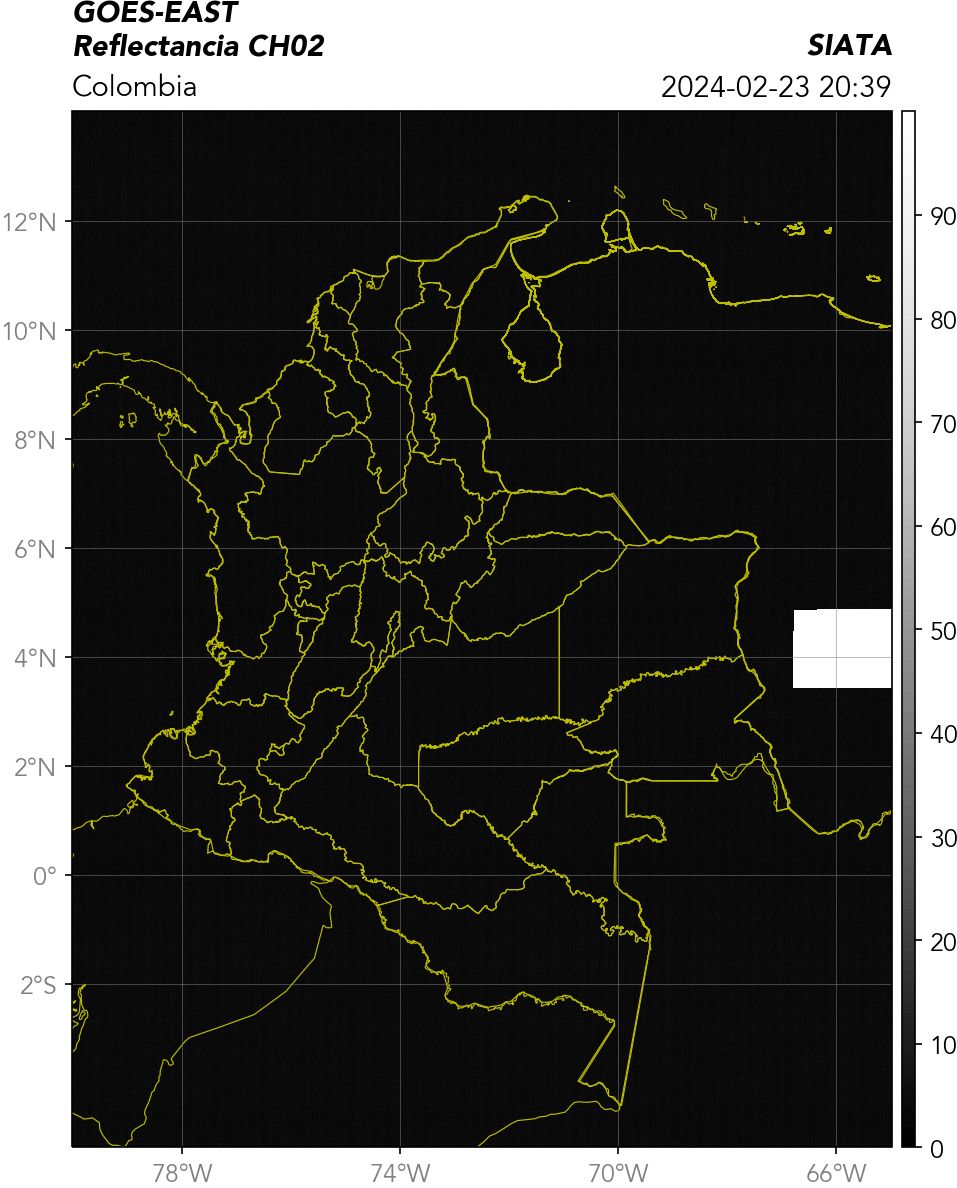Click the 78°W longitude label
The image size is (957, 1188).
click(x=183, y=1174)
